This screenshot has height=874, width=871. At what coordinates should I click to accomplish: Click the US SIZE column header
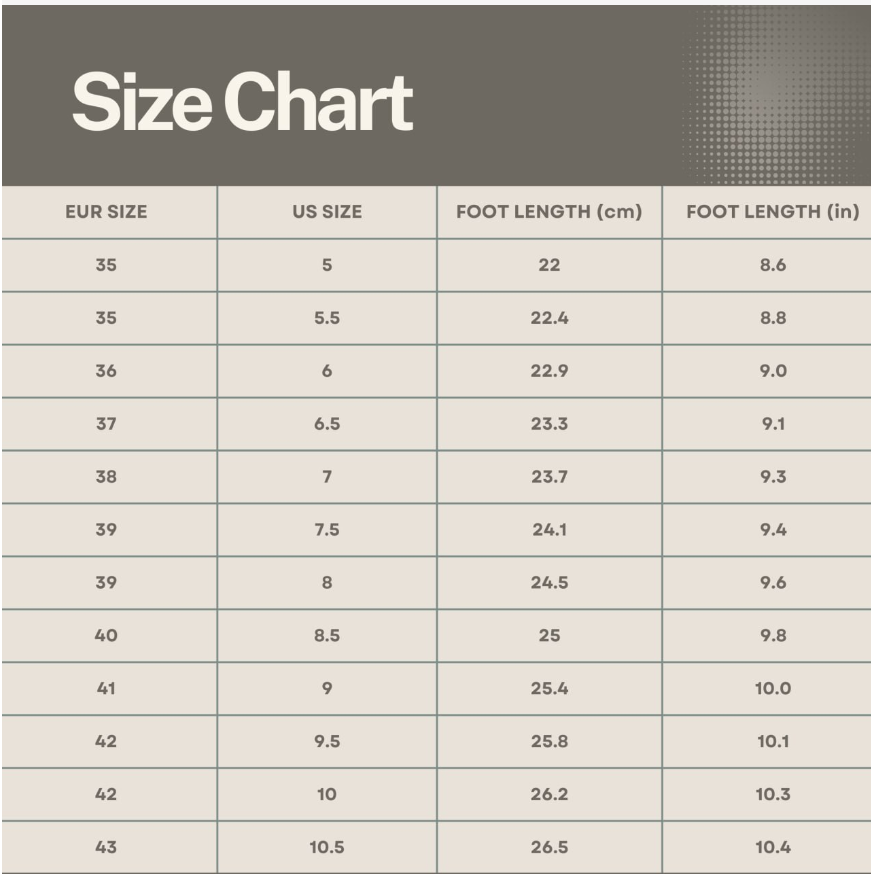click(x=327, y=212)
